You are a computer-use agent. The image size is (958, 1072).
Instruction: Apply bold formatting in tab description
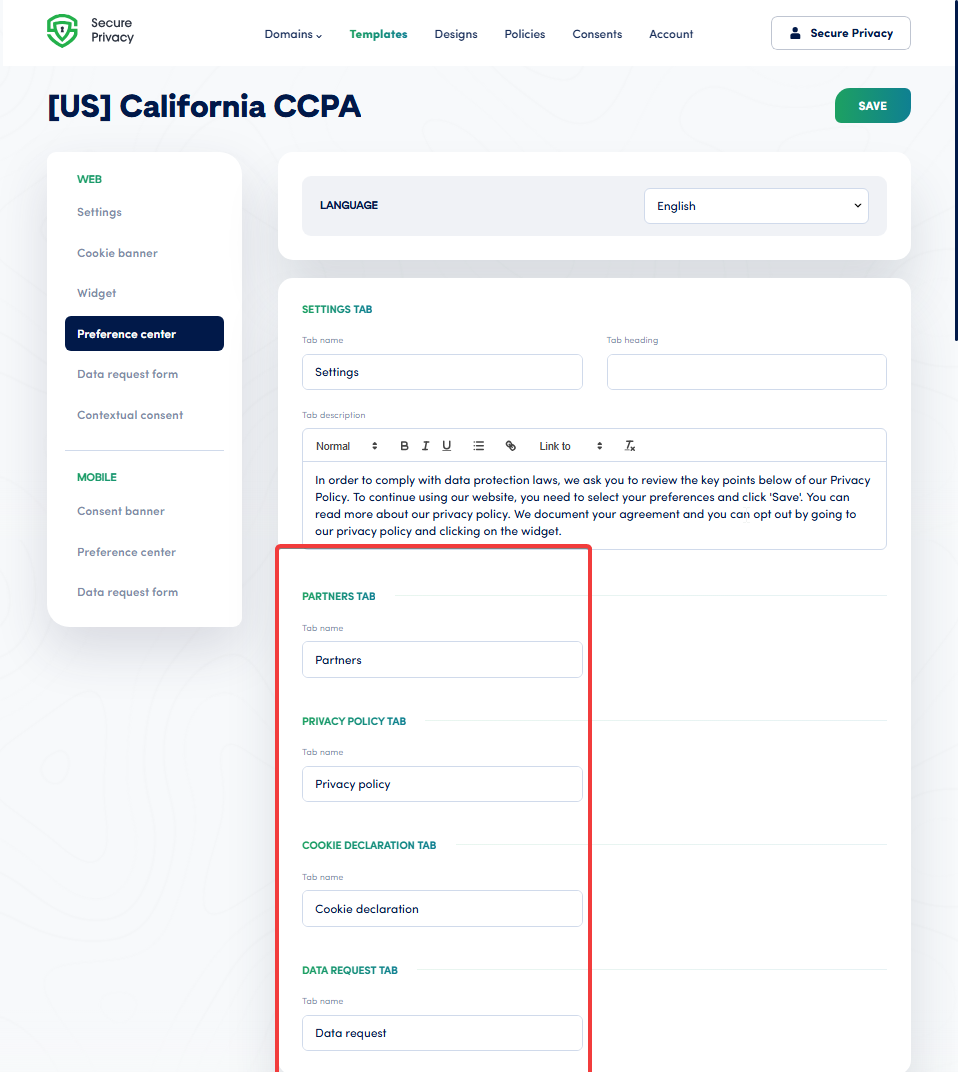pos(405,446)
